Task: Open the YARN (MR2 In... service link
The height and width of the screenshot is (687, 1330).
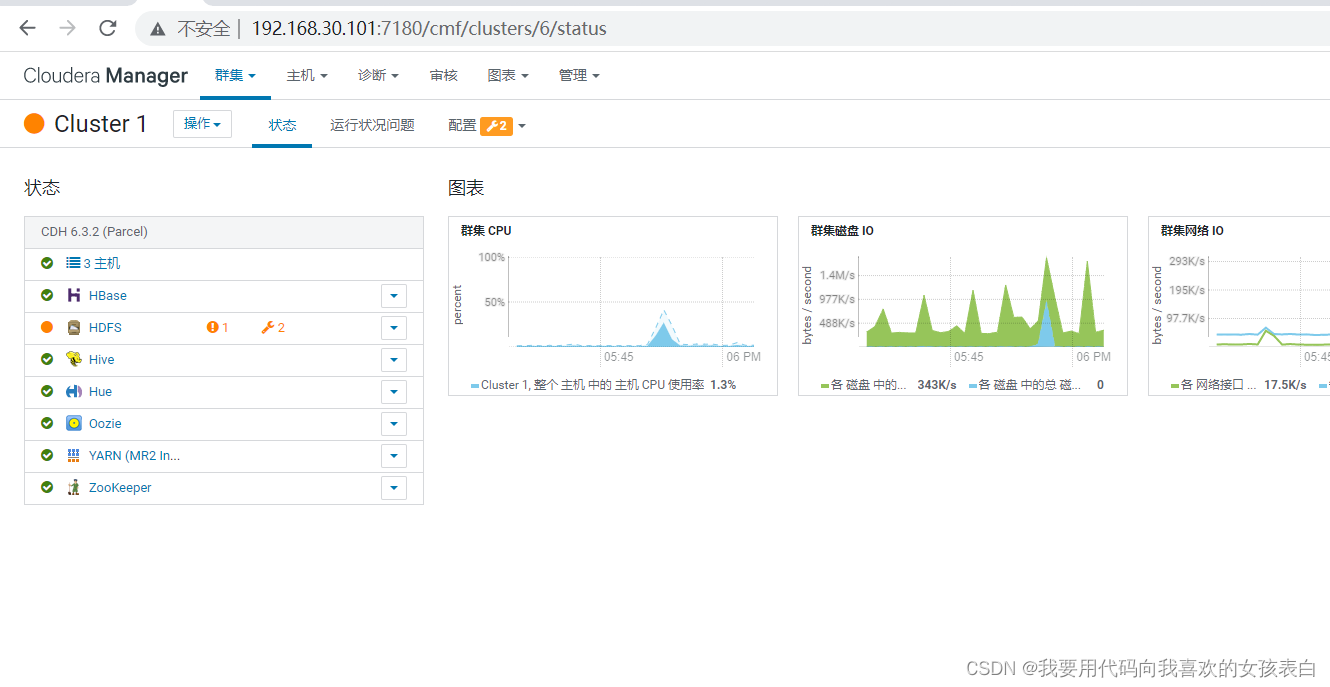Action: (134, 456)
